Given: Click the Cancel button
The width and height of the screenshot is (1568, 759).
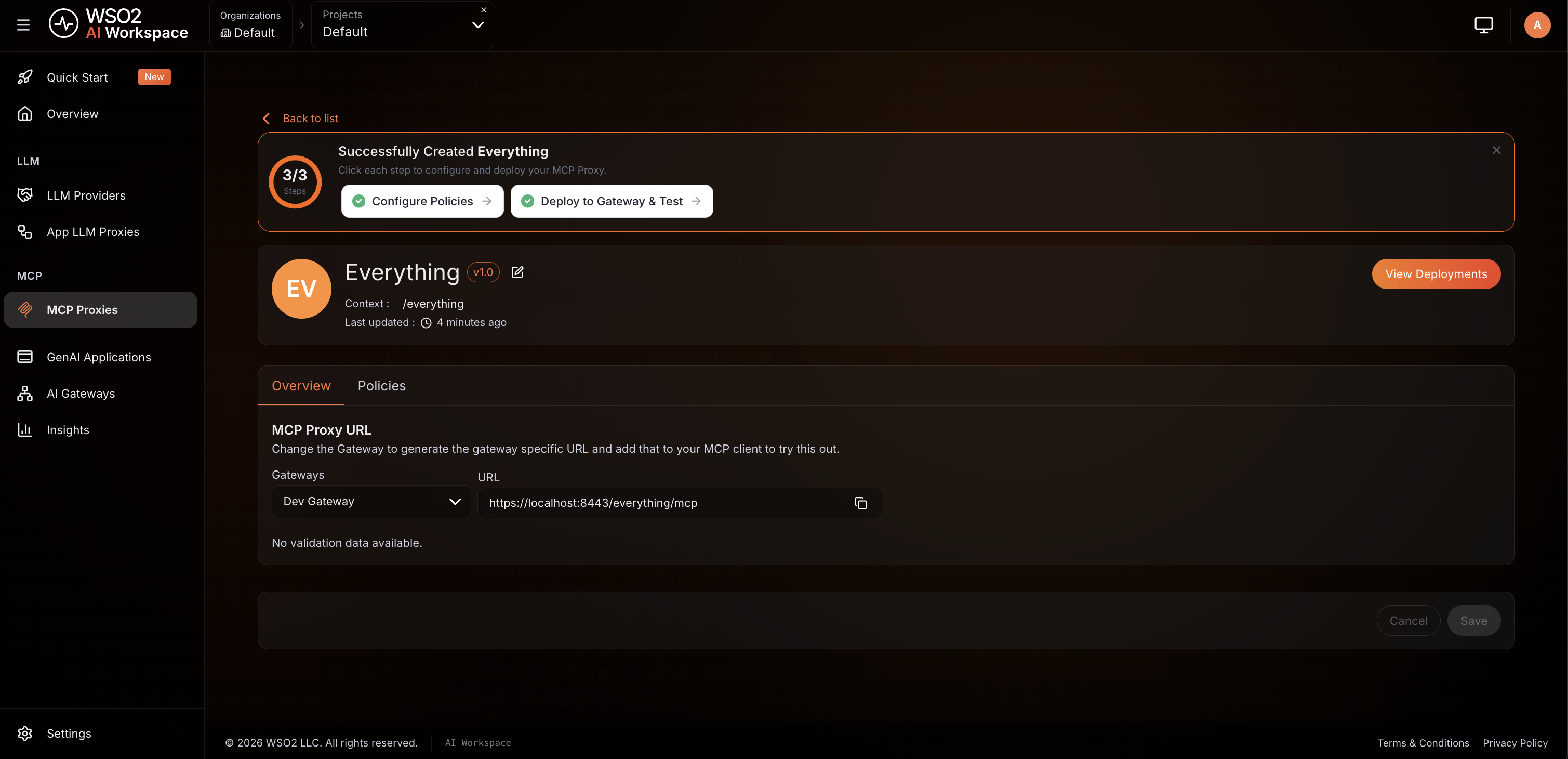Looking at the screenshot, I should [1408, 621].
